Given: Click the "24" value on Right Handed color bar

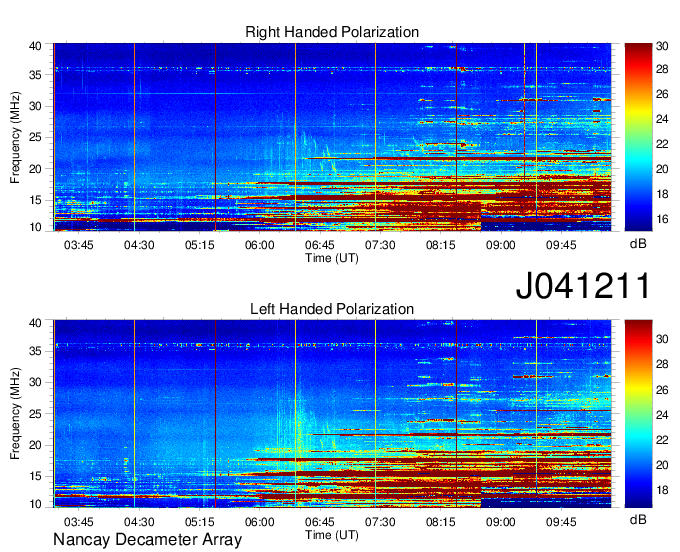Looking at the screenshot, I should pos(662,119).
